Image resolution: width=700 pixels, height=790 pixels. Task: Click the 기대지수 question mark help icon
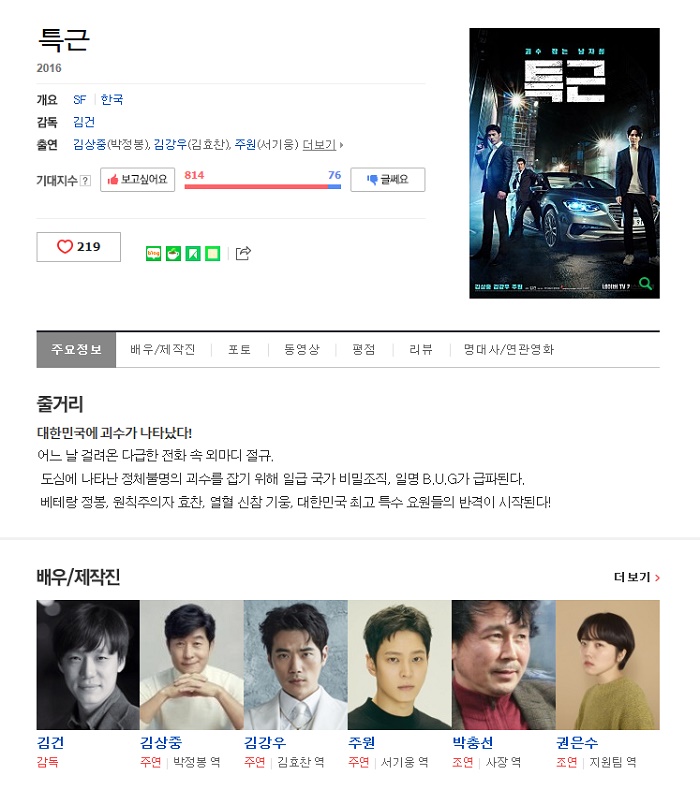tap(86, 180)
